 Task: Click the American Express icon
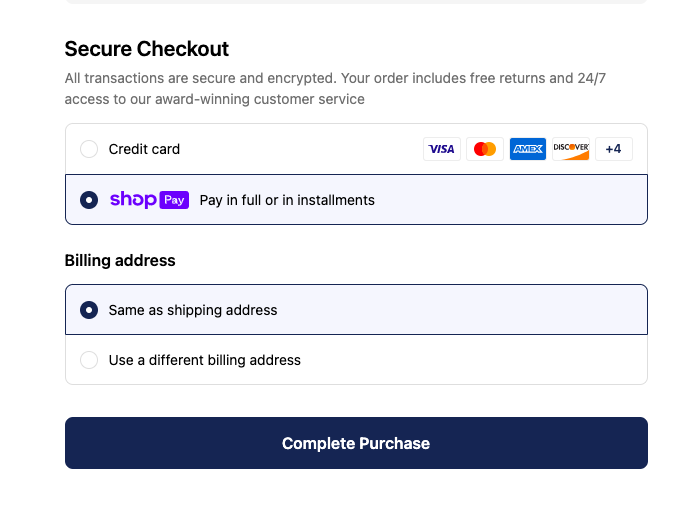tap(528, 149)
